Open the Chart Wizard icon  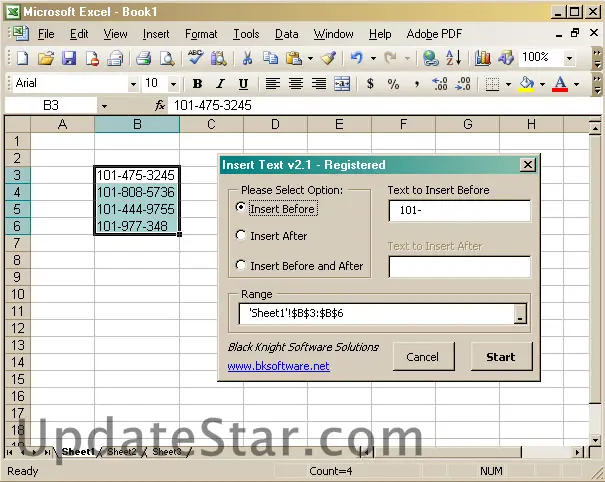[x=482, y=58]
